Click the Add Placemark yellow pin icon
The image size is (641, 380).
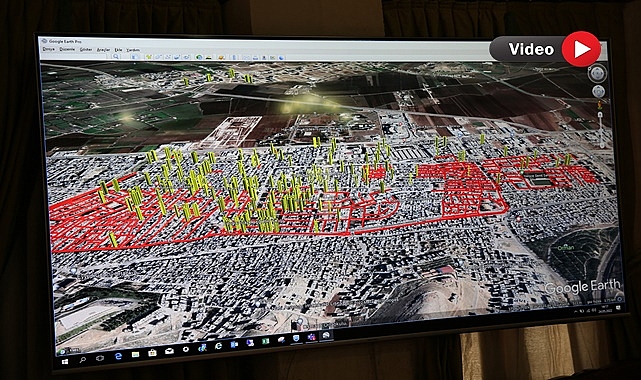(149, 57)
